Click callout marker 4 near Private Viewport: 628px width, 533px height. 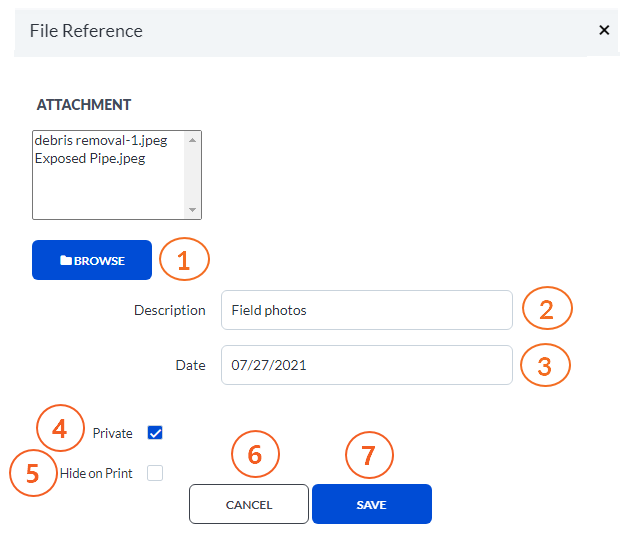point(60,430)
